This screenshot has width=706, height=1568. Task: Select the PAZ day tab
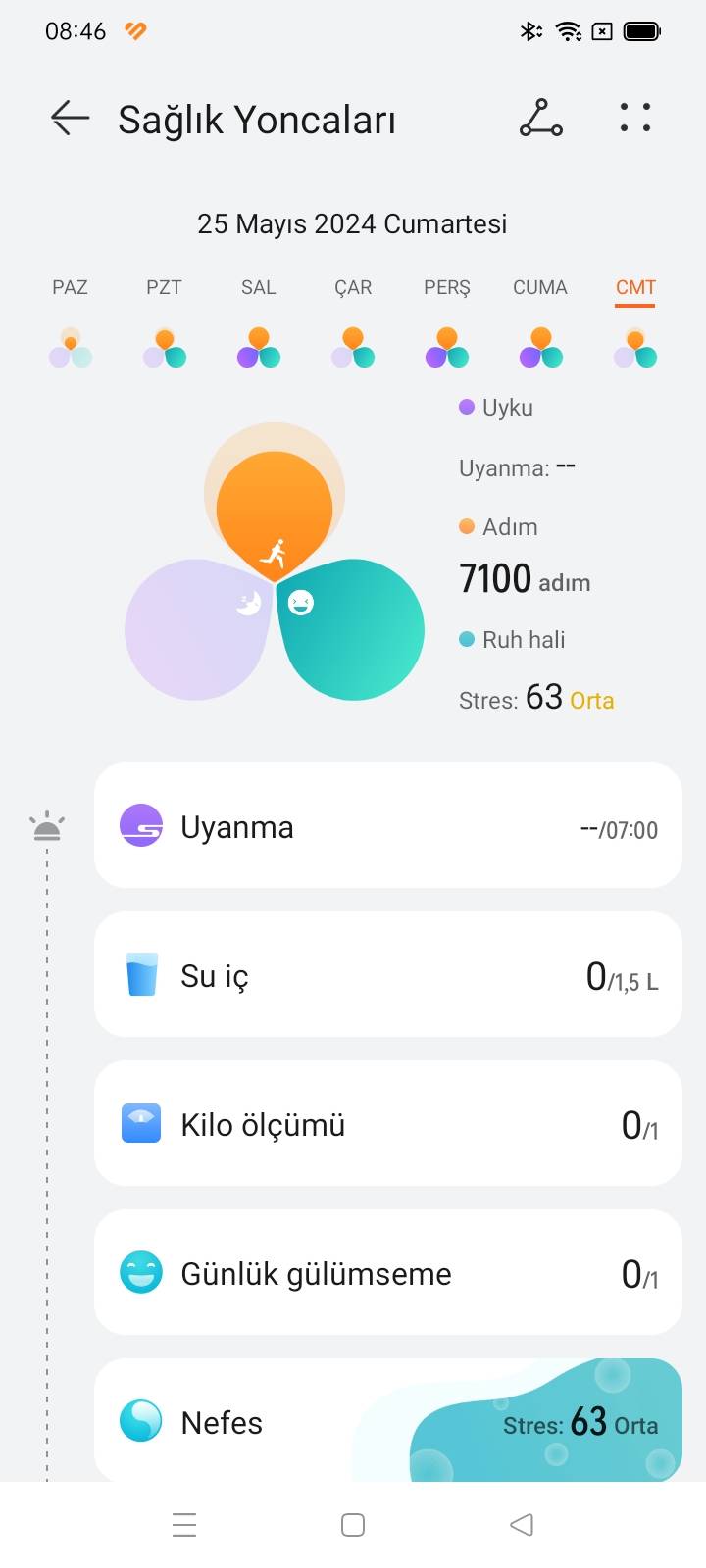(x=70, y=287)
